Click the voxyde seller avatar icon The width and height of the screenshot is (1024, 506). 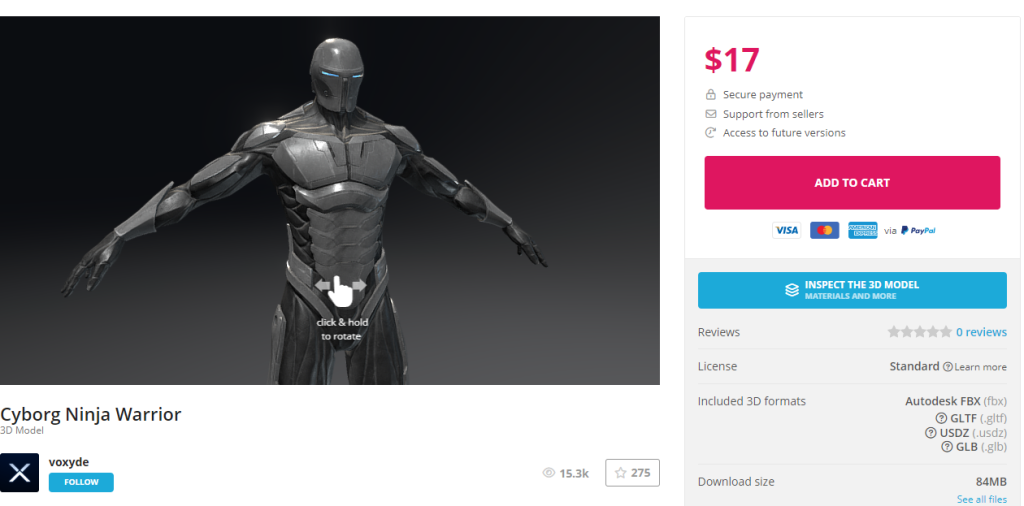19,473
